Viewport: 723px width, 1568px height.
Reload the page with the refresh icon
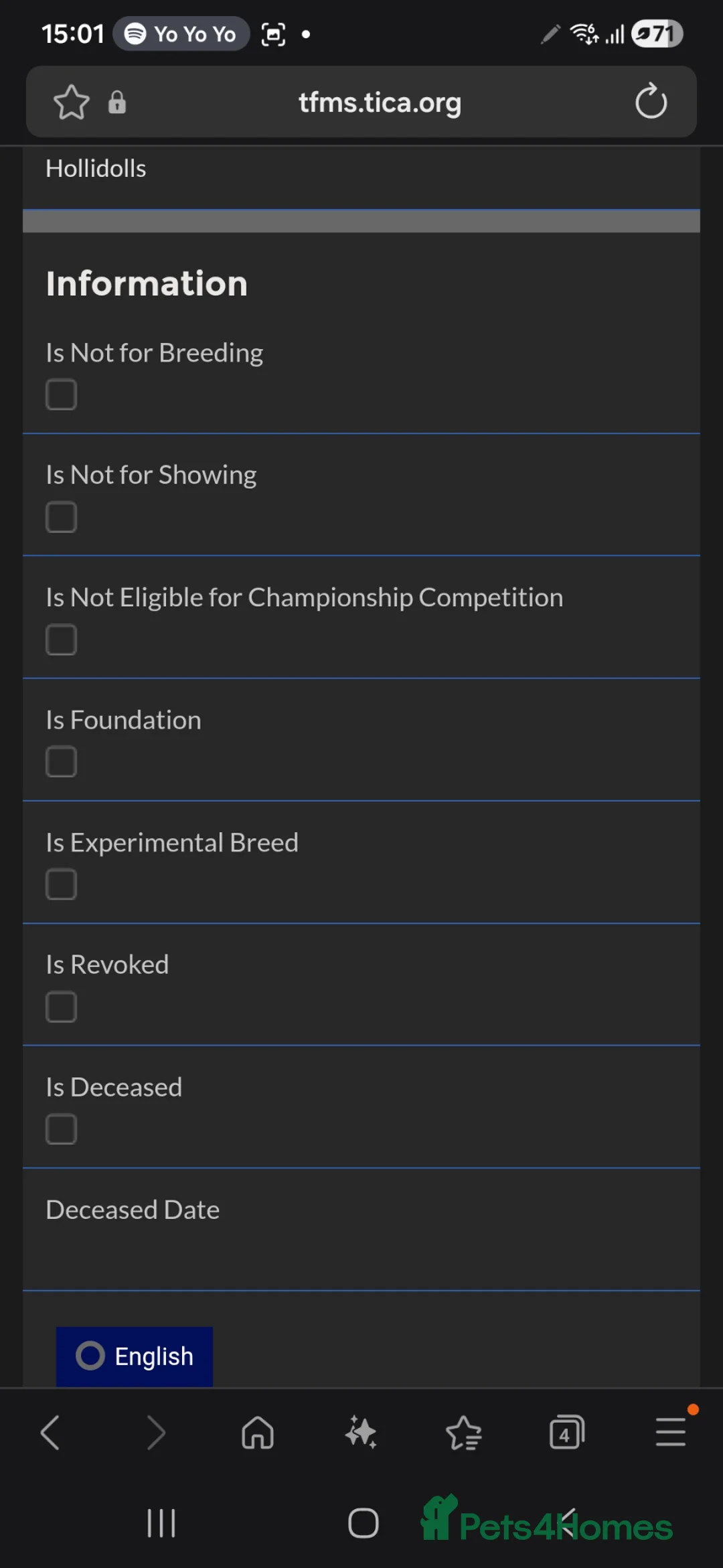651,102
